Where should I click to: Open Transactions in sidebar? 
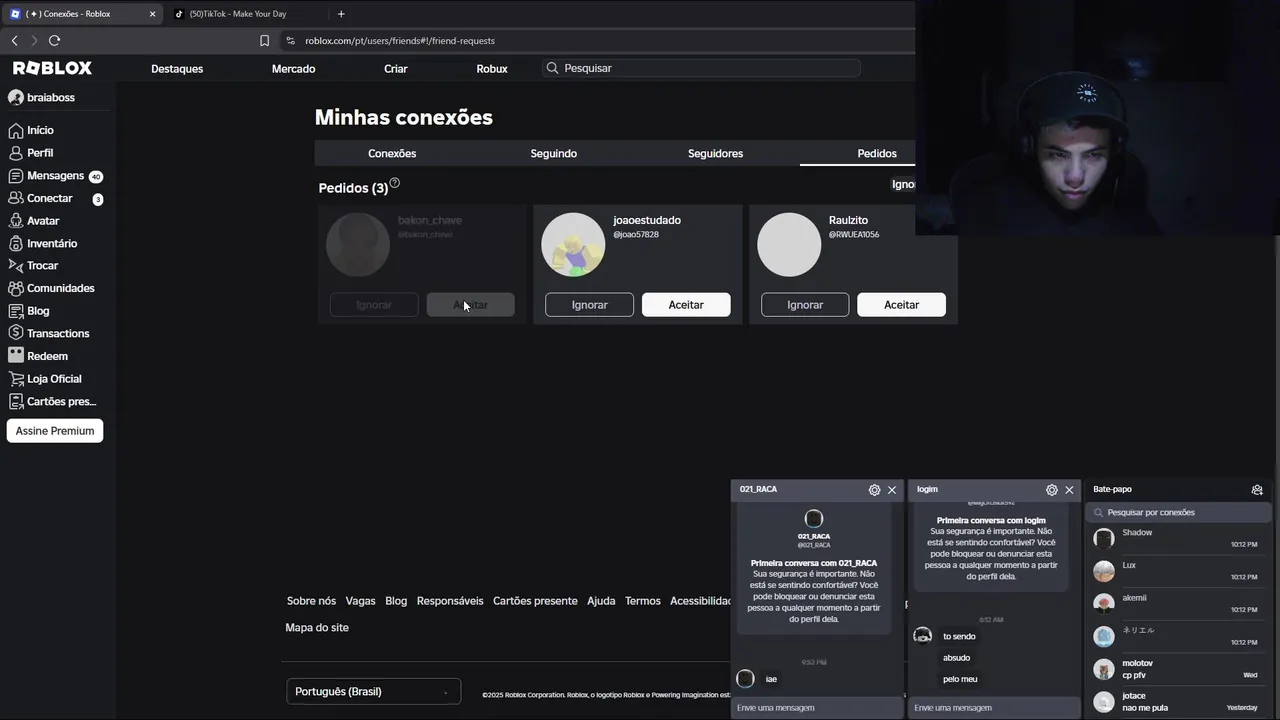point(57,333)
